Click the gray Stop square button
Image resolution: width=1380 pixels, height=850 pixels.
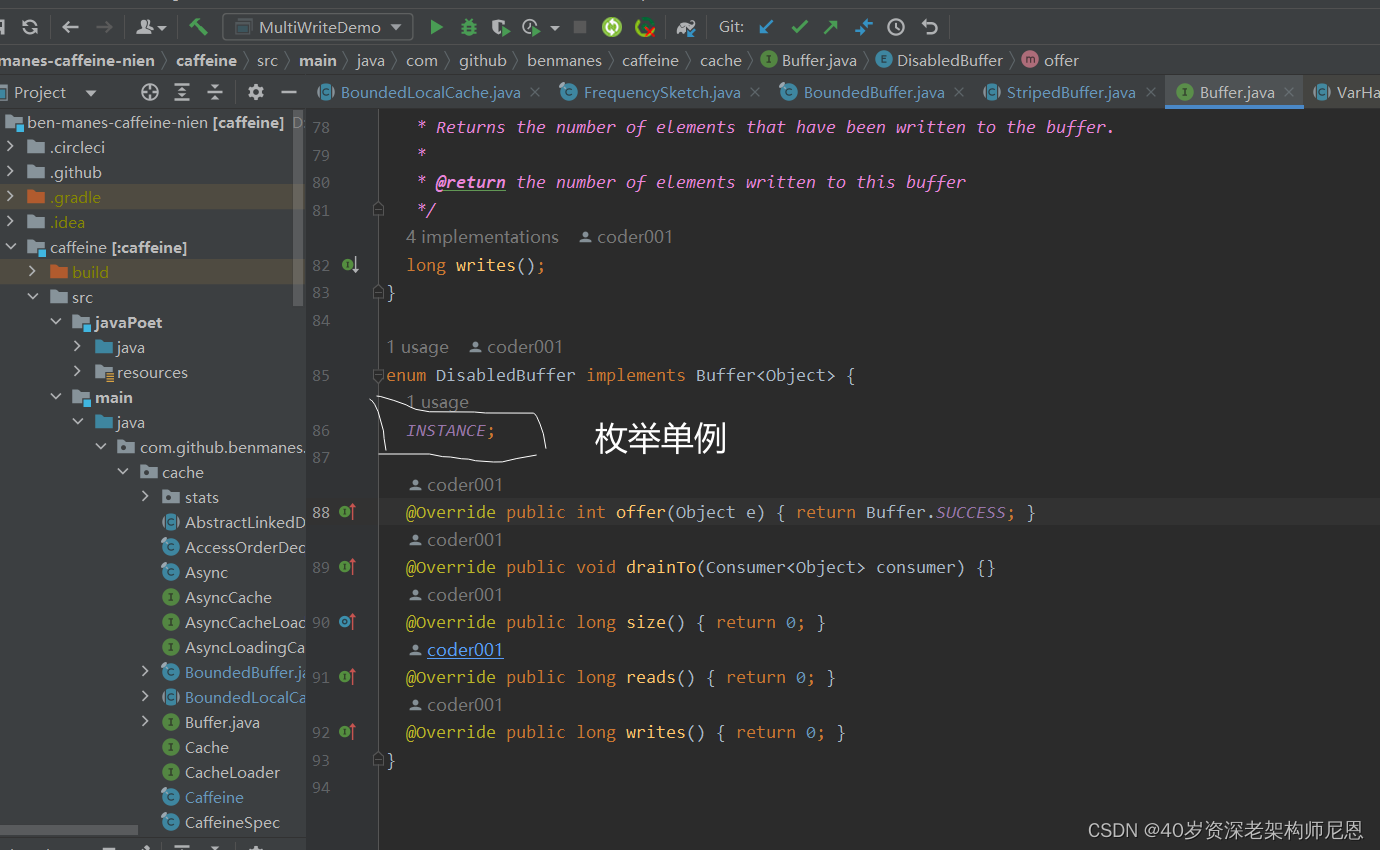(x=580, y=27)
